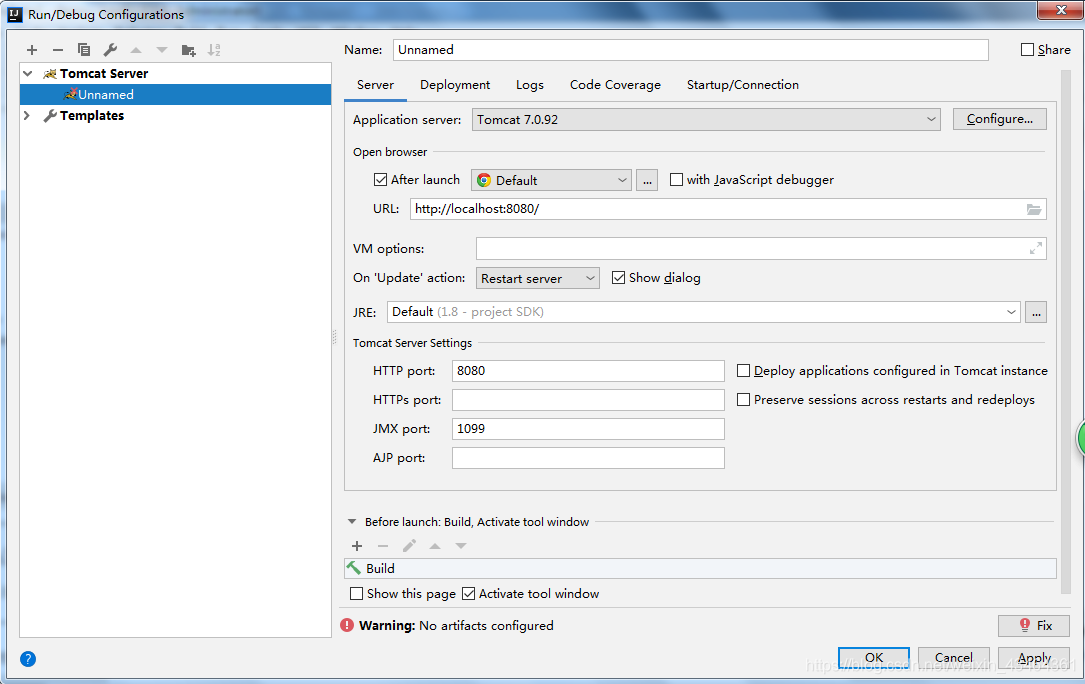Click the IntelliJ IDEA logo in the title bar
1085x684 pixels.
[x=15, y=14]
